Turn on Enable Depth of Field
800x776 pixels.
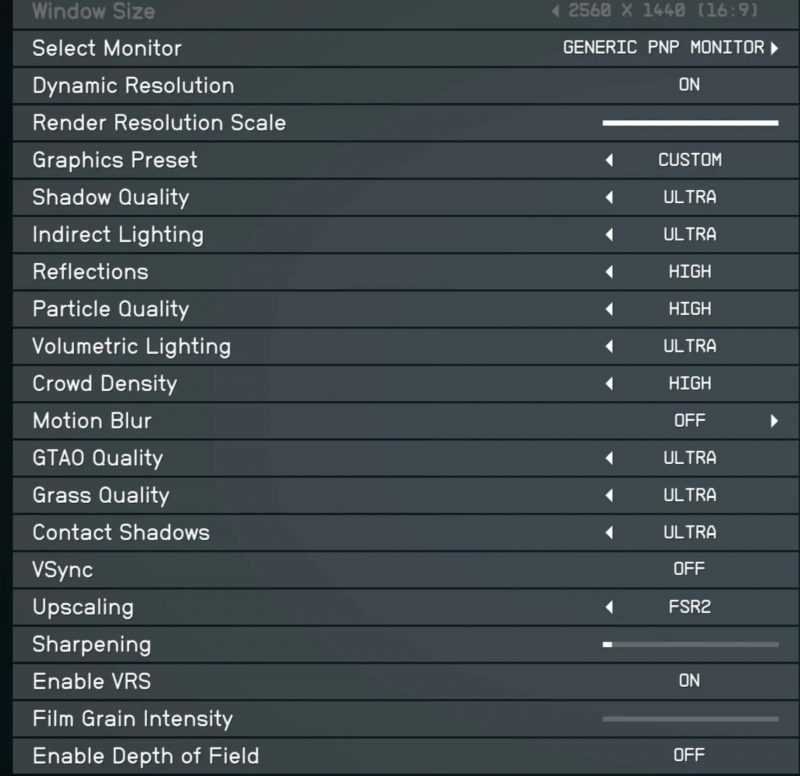click(689, 755)
